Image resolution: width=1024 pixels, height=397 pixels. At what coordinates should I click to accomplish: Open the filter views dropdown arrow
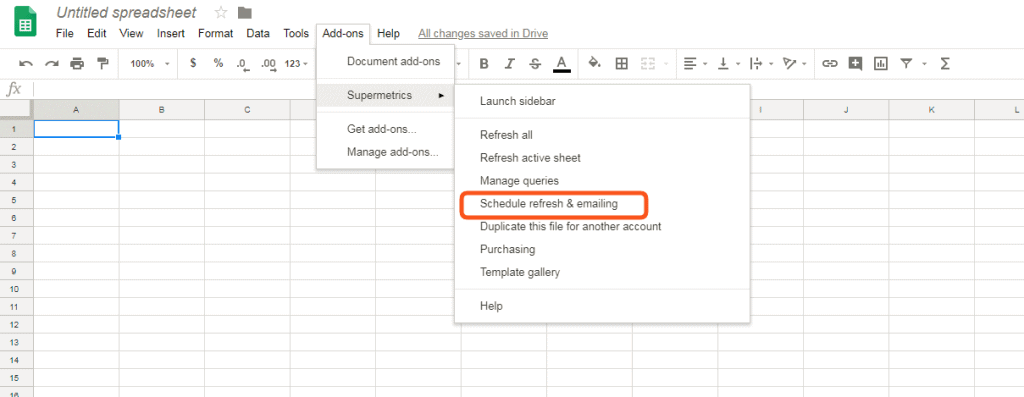[924, 64]
